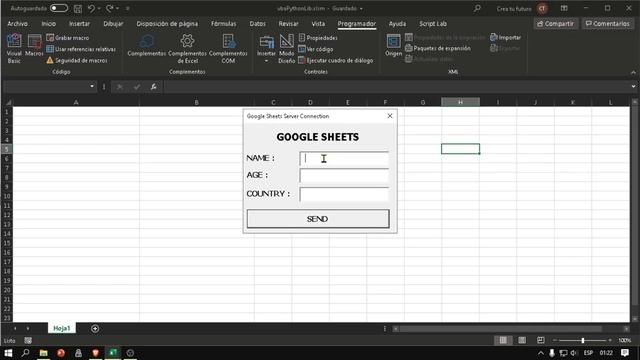Click the macro recording status bar icon
This screenshot has width=640, height=360.
(x=28, y=340)
